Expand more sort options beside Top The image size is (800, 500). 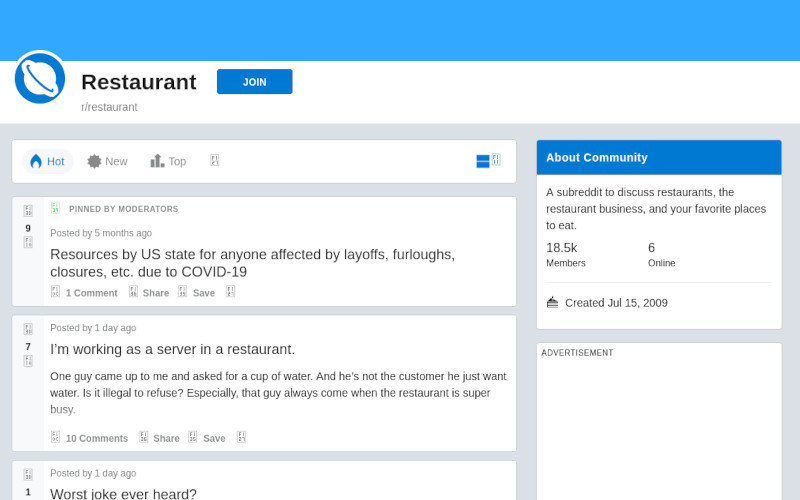click(x=214, y=161)
